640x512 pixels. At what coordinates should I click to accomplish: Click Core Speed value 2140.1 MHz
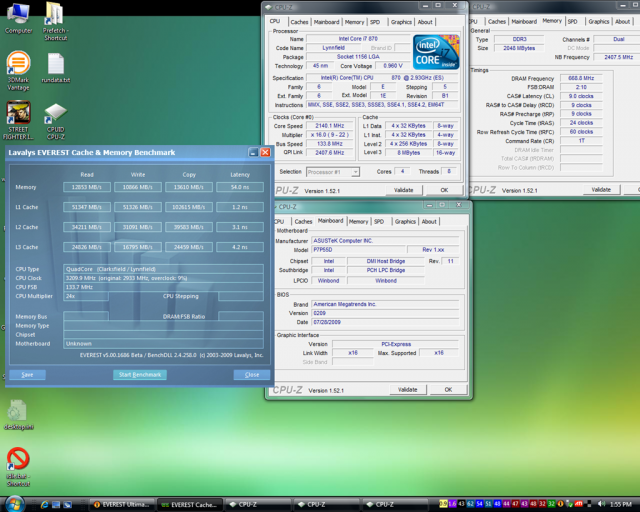(330, 126)
